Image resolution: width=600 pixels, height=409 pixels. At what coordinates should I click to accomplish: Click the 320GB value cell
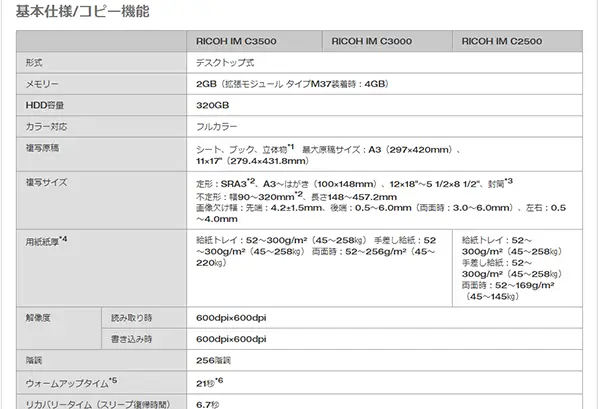(x=385, y=105)
